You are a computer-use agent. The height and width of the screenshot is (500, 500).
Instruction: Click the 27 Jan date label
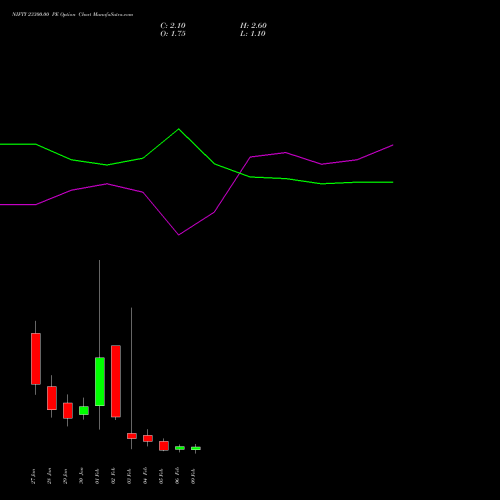pyautogui.click(x=33, y=476)
